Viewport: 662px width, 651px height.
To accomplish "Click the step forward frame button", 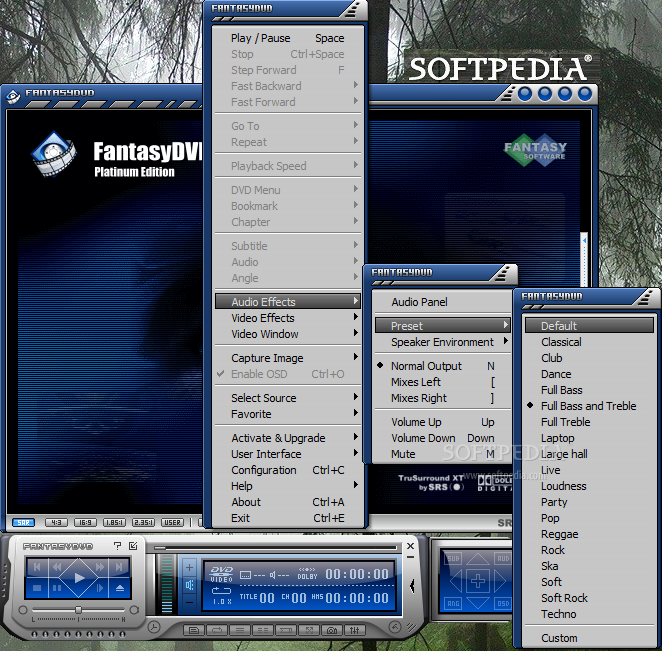I will click(x=100, y=588).
